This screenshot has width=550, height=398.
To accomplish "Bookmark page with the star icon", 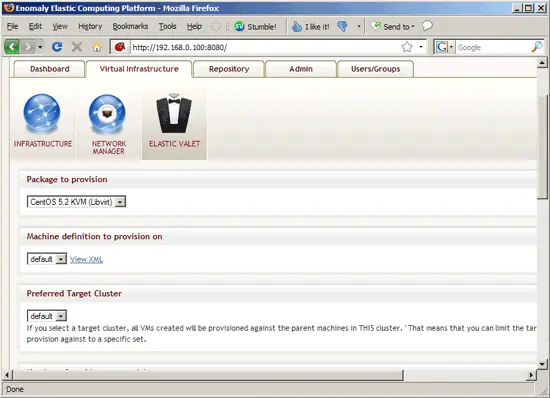I will pyautogui.click(x=407, y=47).
